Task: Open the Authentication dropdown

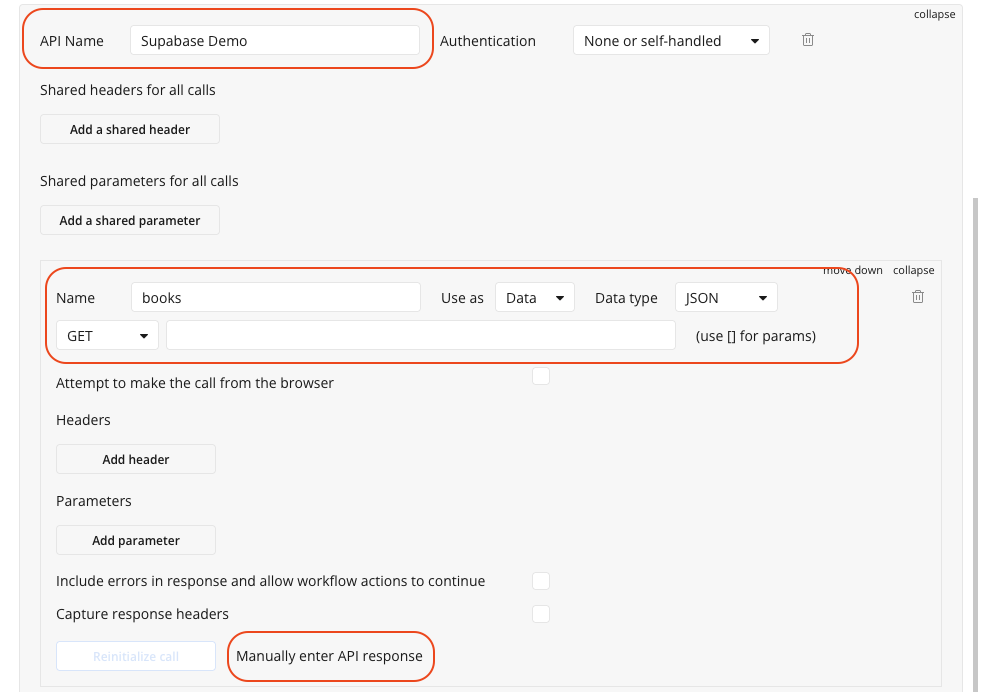Action: tap(671, 41)
